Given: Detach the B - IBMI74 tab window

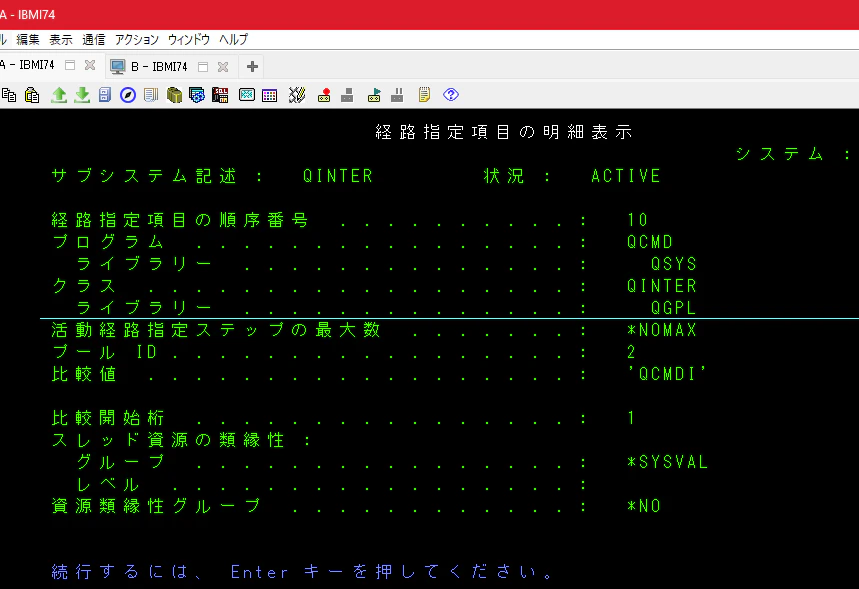Looking at the screenshot, I should tap(203, 67).
